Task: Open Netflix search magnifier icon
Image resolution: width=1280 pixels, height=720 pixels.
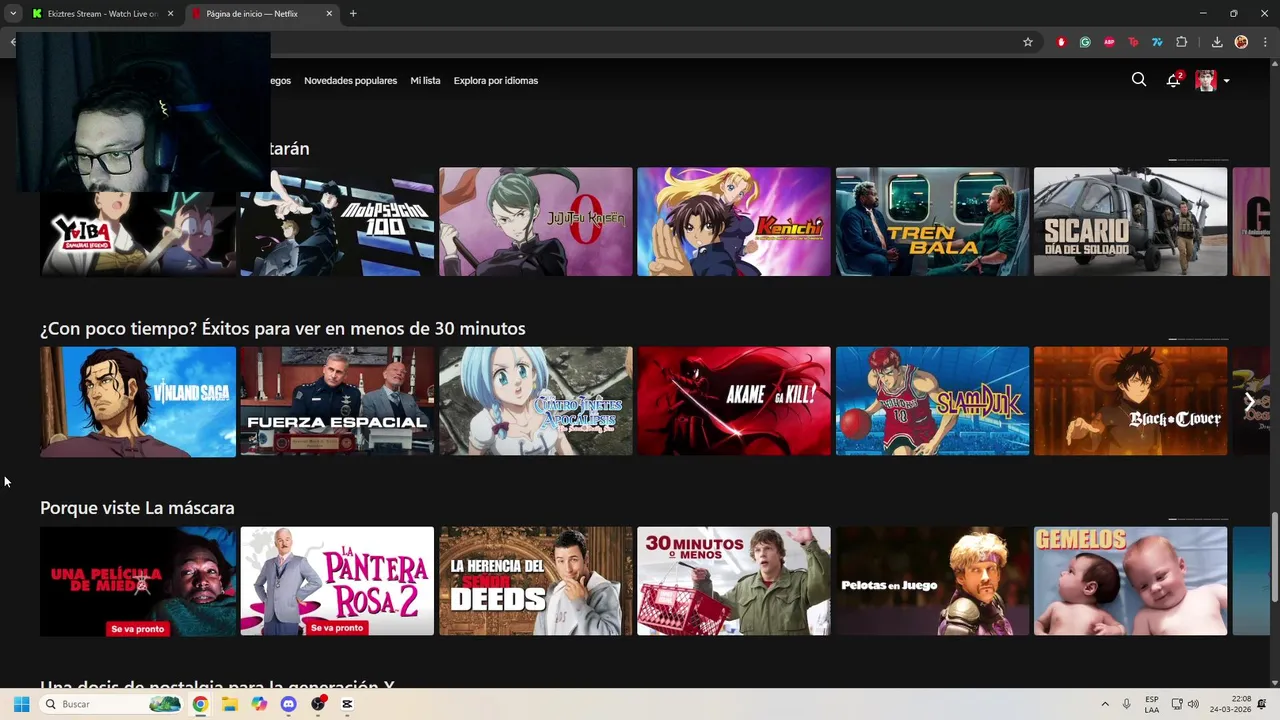Action: coord(1139,80)
